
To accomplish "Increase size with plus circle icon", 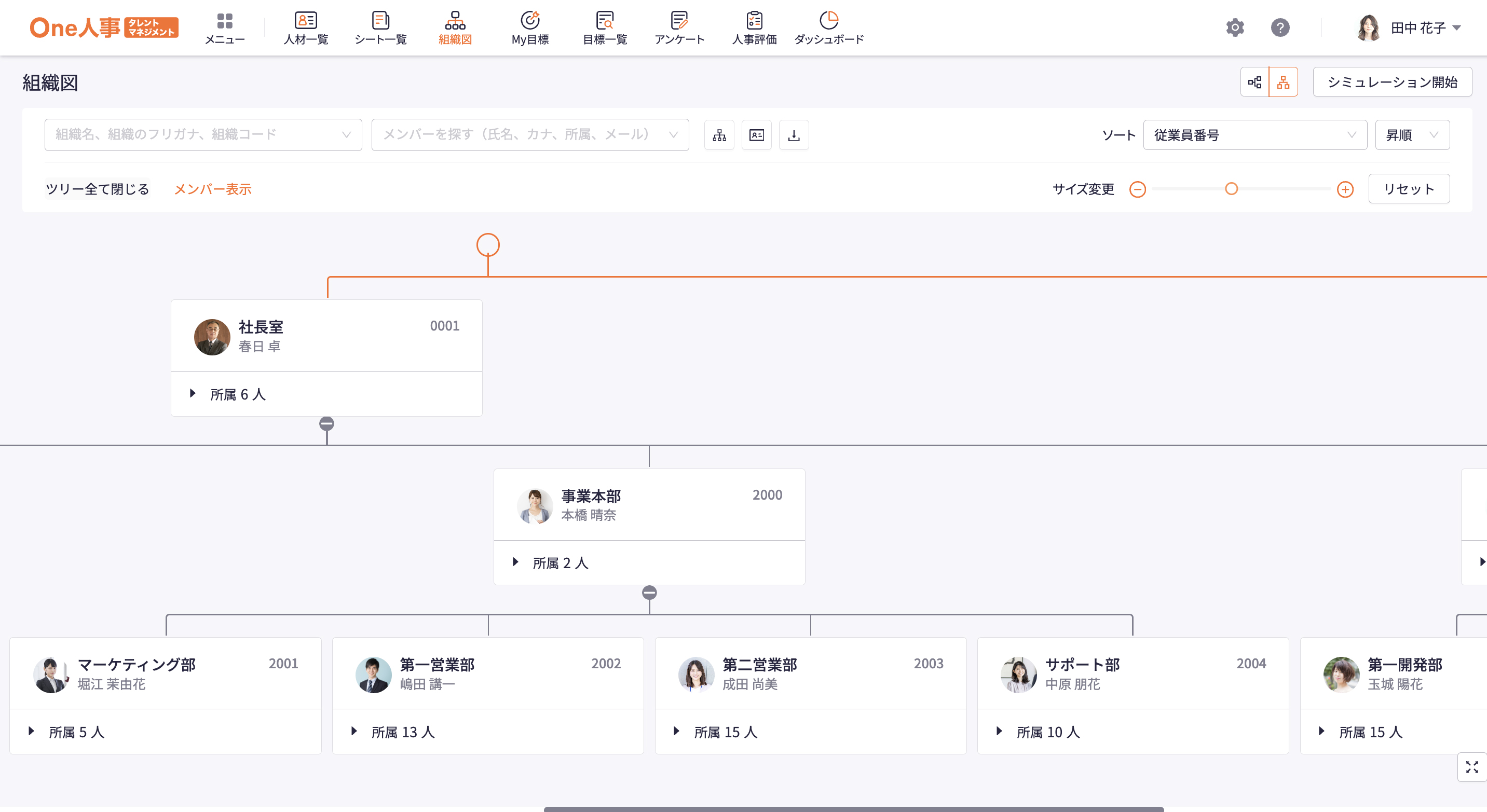I will (1345, 189).
